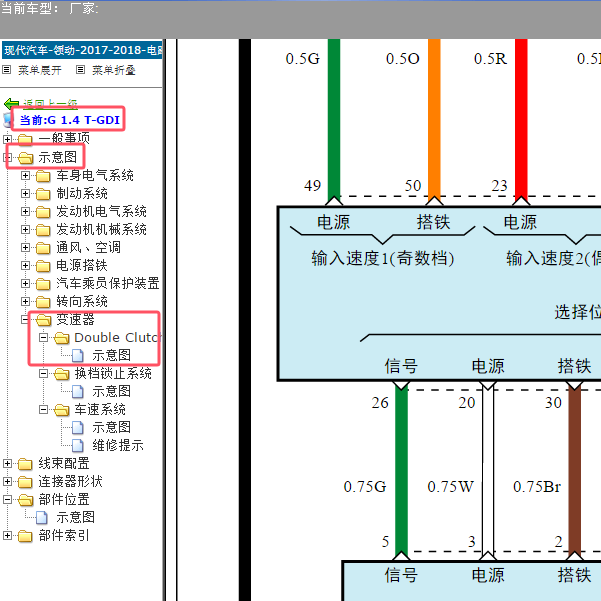Click the green back arrow icon

[11, 103]
